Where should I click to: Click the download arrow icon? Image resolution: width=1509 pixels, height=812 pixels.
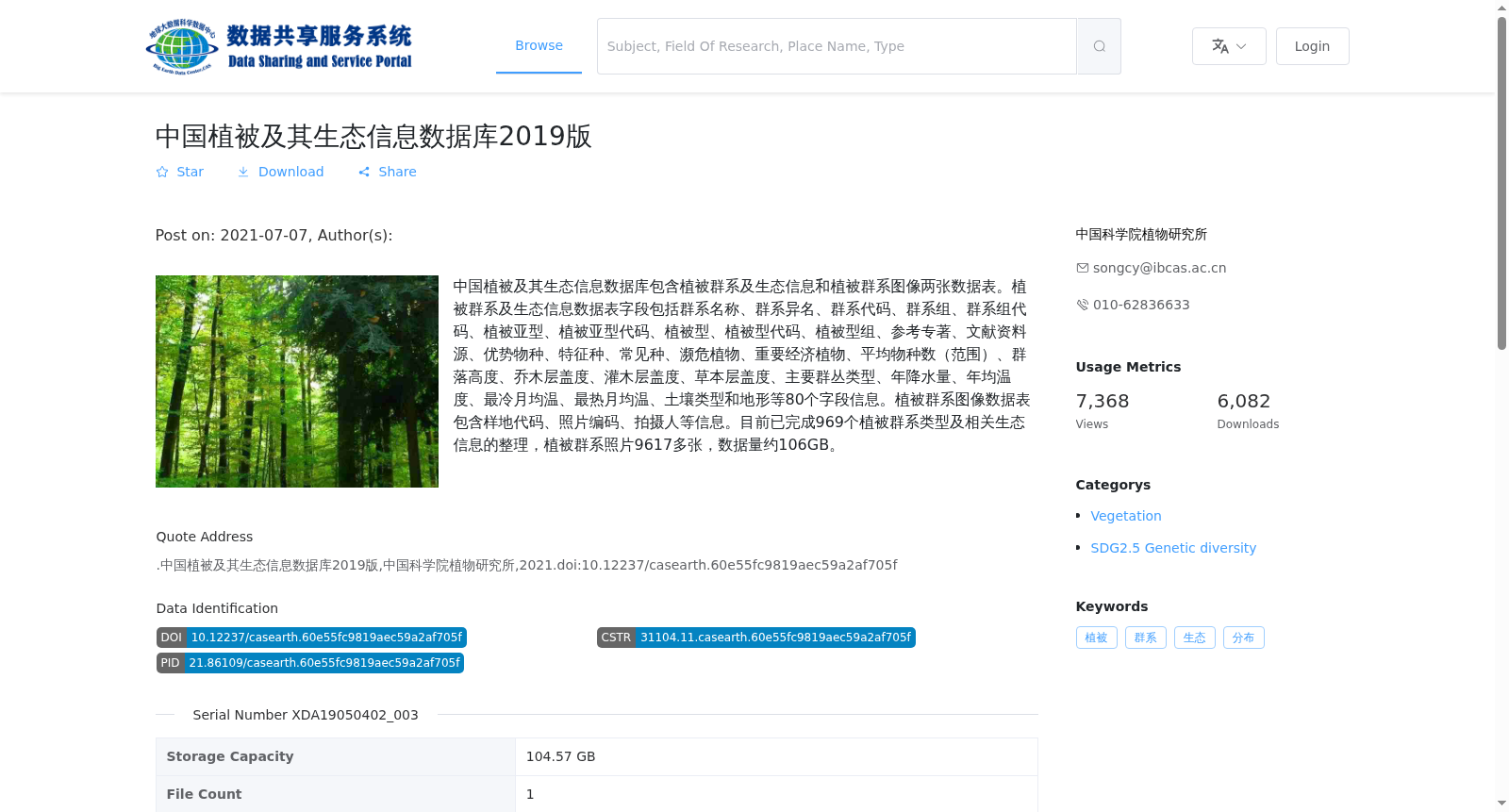(x=243, y=172)
